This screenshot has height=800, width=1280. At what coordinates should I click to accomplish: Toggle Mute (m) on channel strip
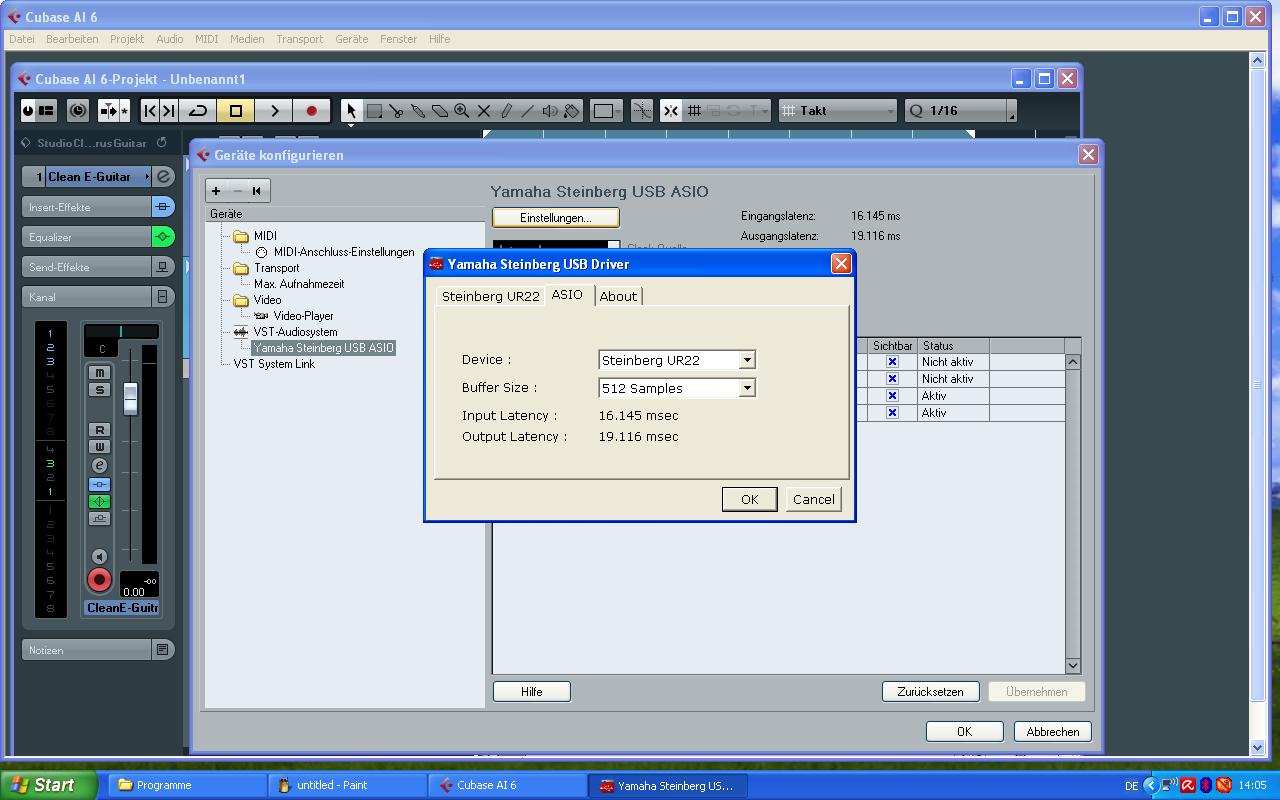[x=99, y=373]
